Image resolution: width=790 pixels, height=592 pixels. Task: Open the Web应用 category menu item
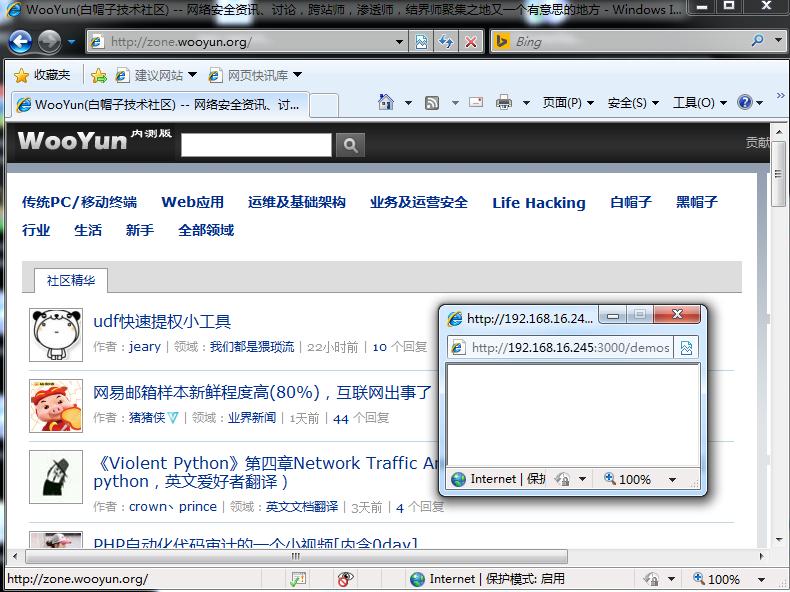coord(192,202)
